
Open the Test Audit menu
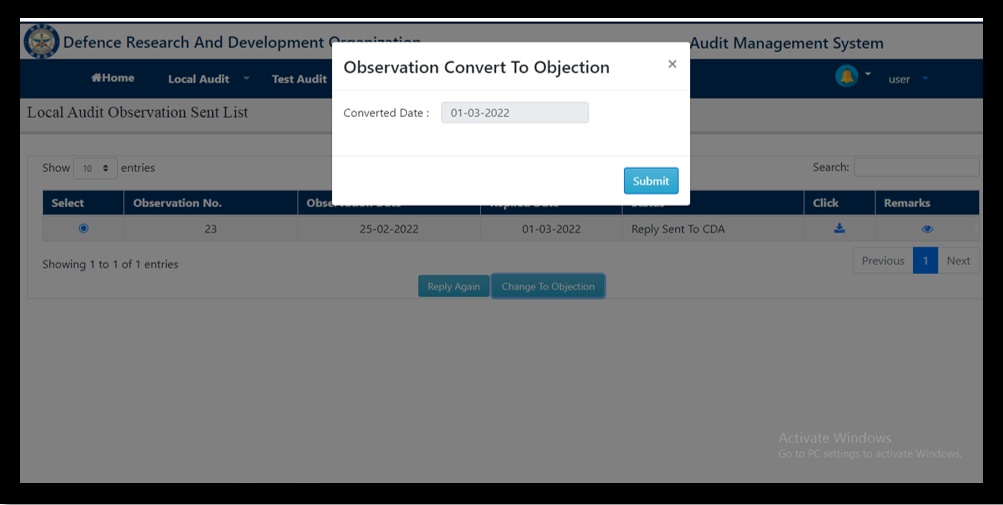coord(299,79)
